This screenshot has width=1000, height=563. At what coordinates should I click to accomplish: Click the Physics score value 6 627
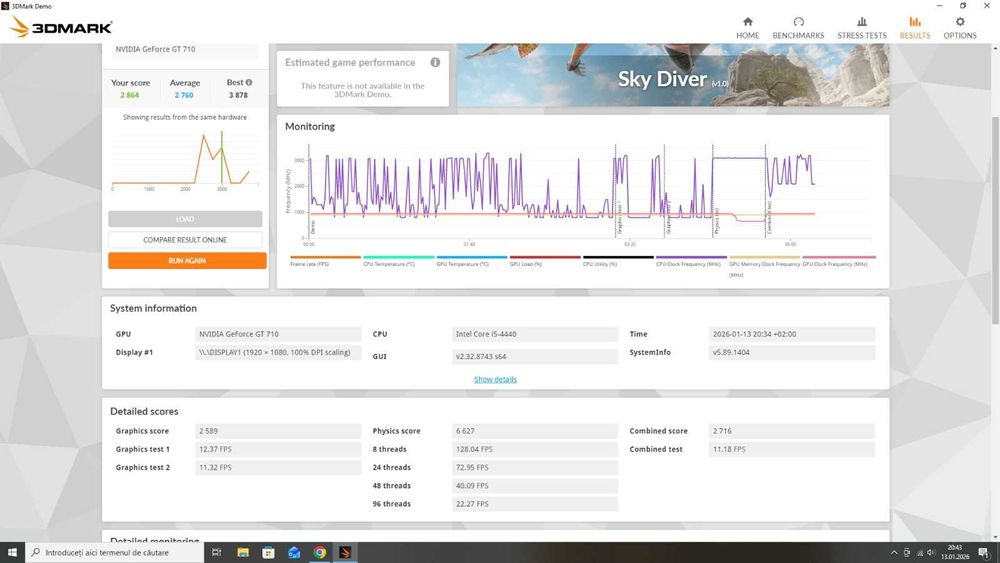pos(535,431)
